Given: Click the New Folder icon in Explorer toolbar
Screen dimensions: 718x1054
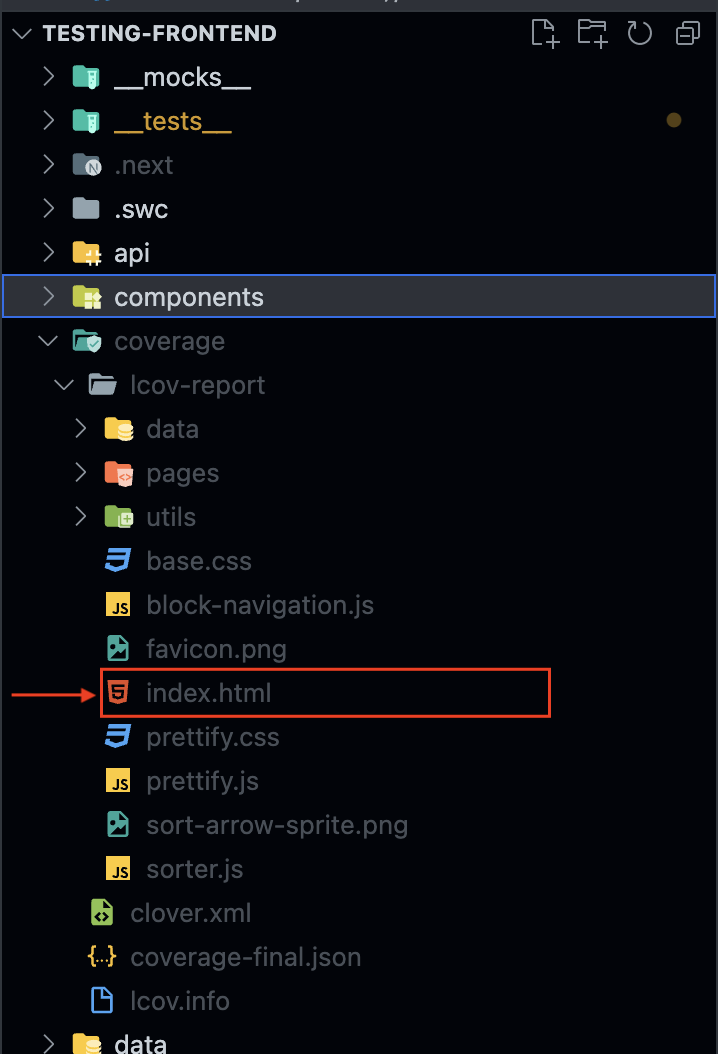Looking at the screenshot, I should [x=592, y=33].
